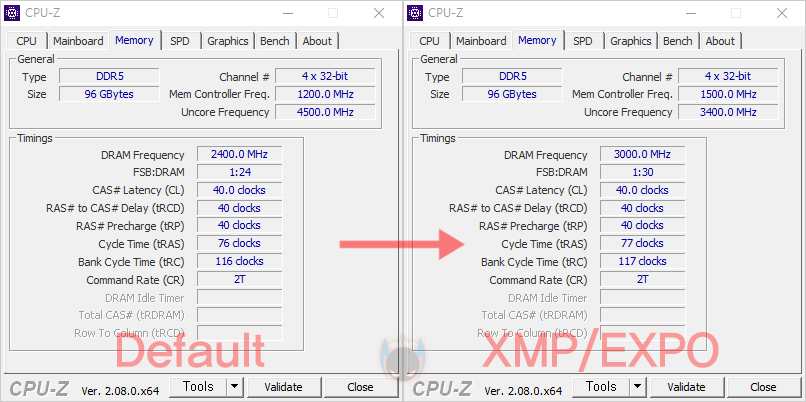Click the 40 clocks tRCD value in left window
The height and width of the screenshot is (402, 806).
(240, 208)
